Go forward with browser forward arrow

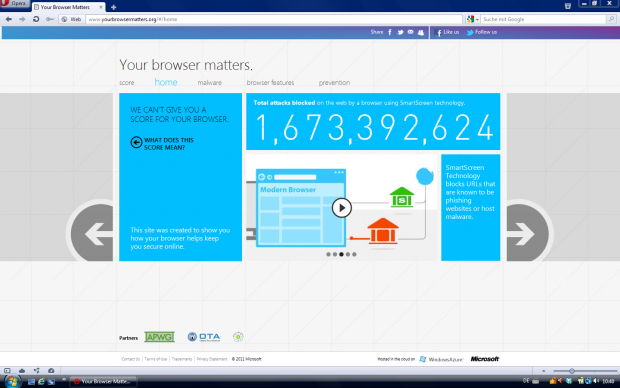[x=22, y=19]
